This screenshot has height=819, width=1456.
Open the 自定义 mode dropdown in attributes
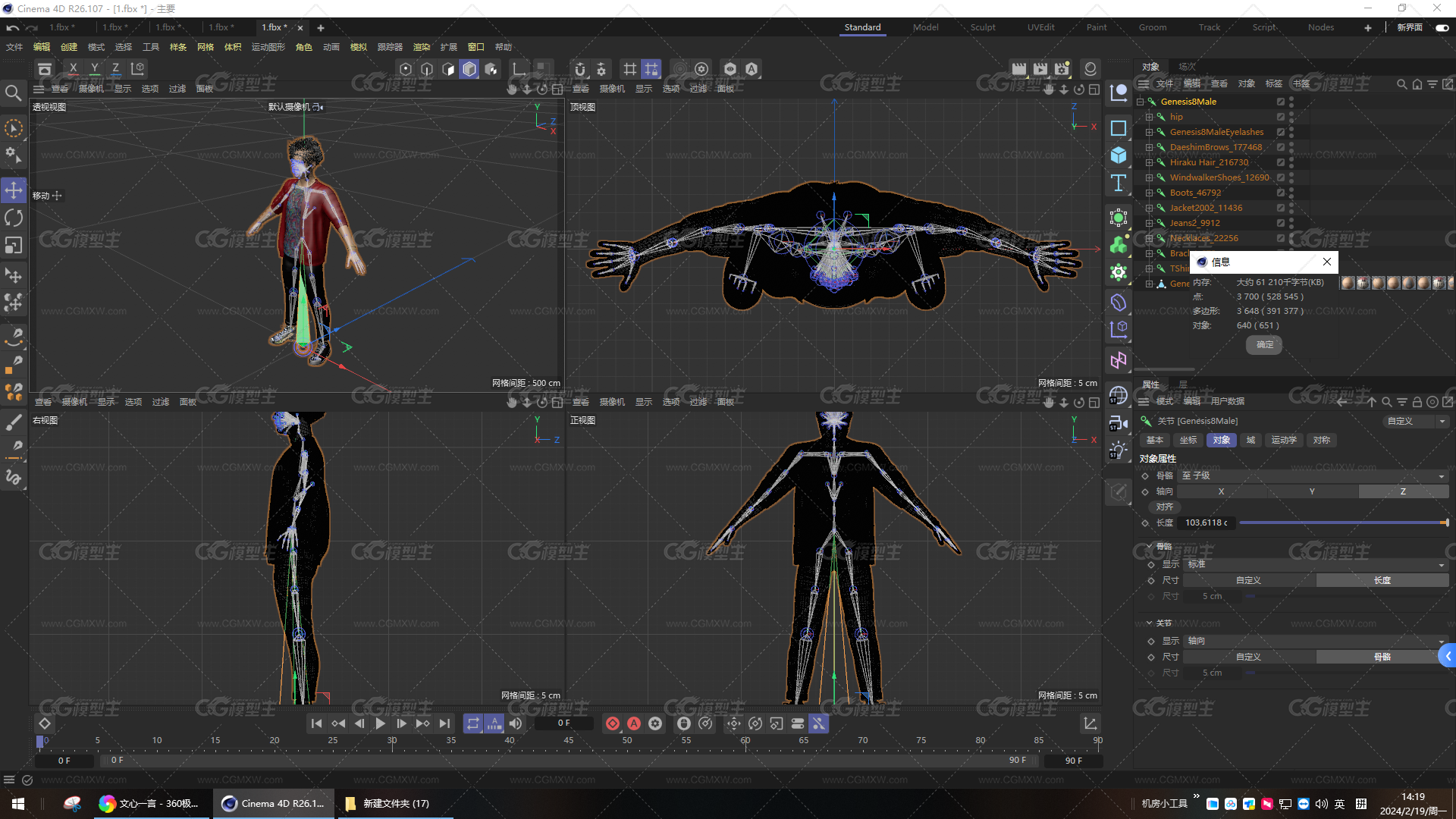coord(1415,421)
